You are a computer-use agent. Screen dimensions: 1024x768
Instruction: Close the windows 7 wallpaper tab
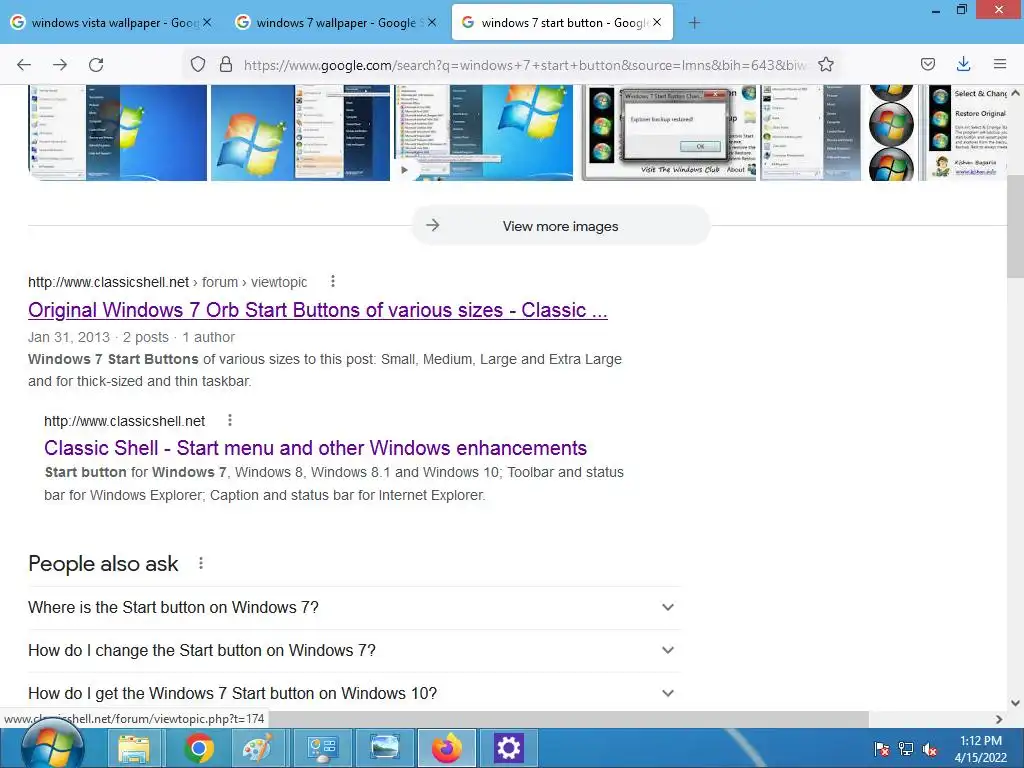(432, 22)
